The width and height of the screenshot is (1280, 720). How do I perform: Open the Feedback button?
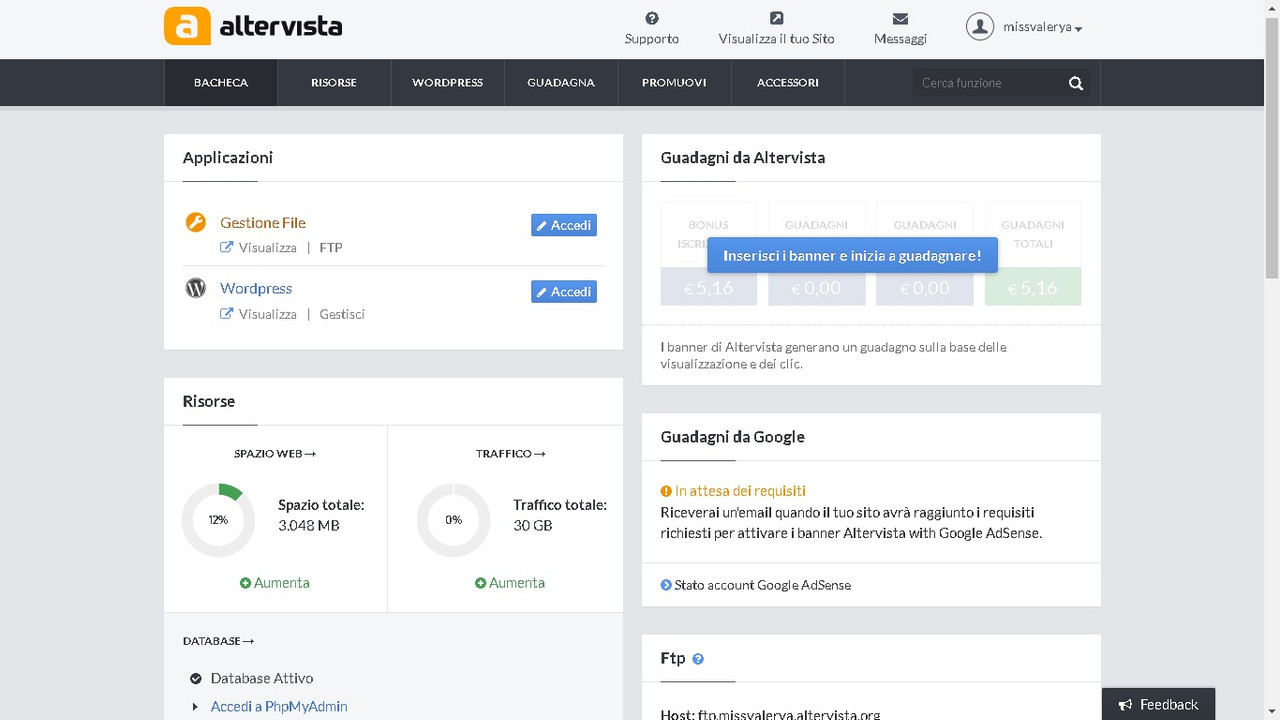1158,704
